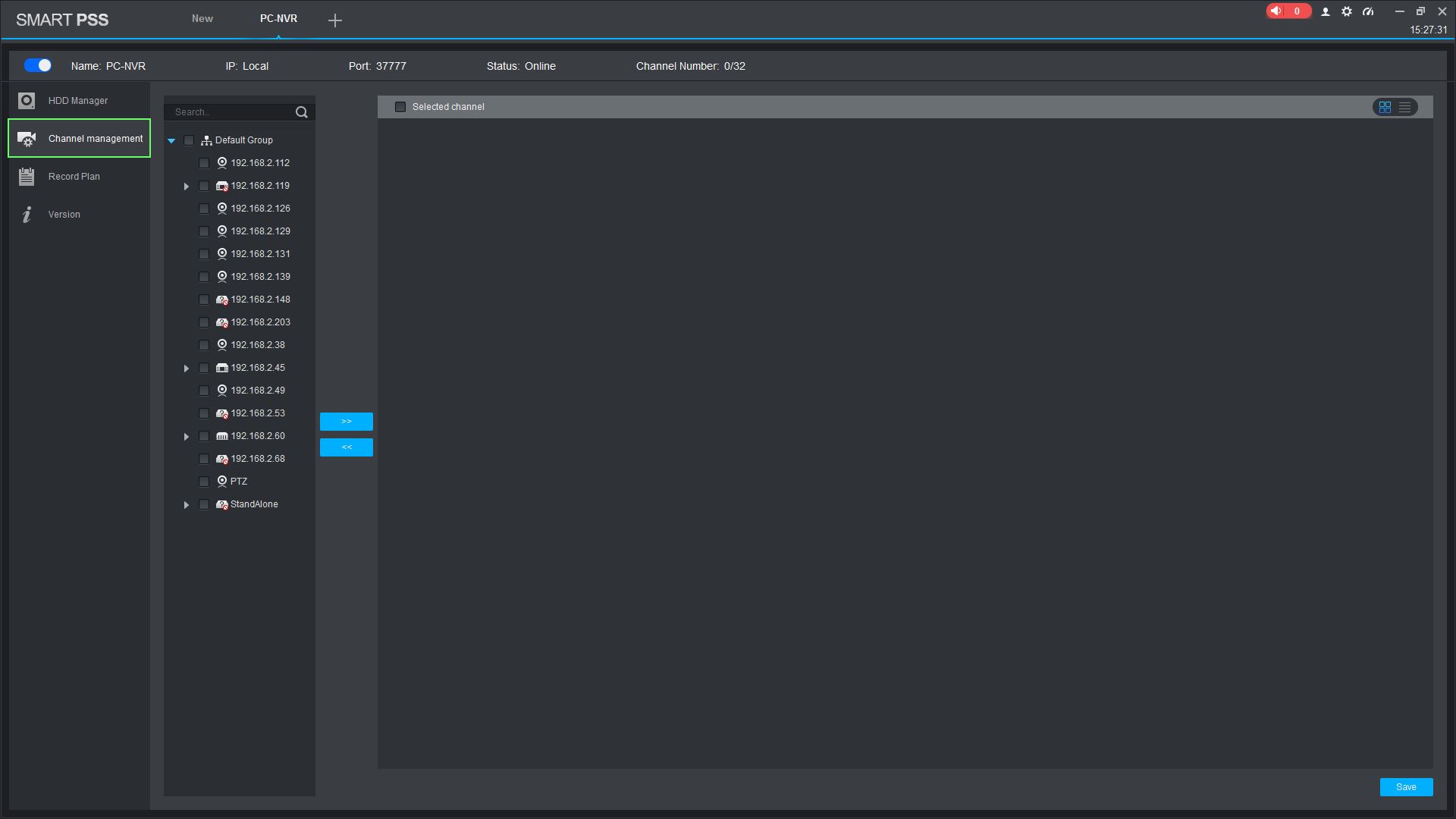Tick checkbox for 192.168.2.112
This screenshot has height=819, width=1456.
click(204, 163)
